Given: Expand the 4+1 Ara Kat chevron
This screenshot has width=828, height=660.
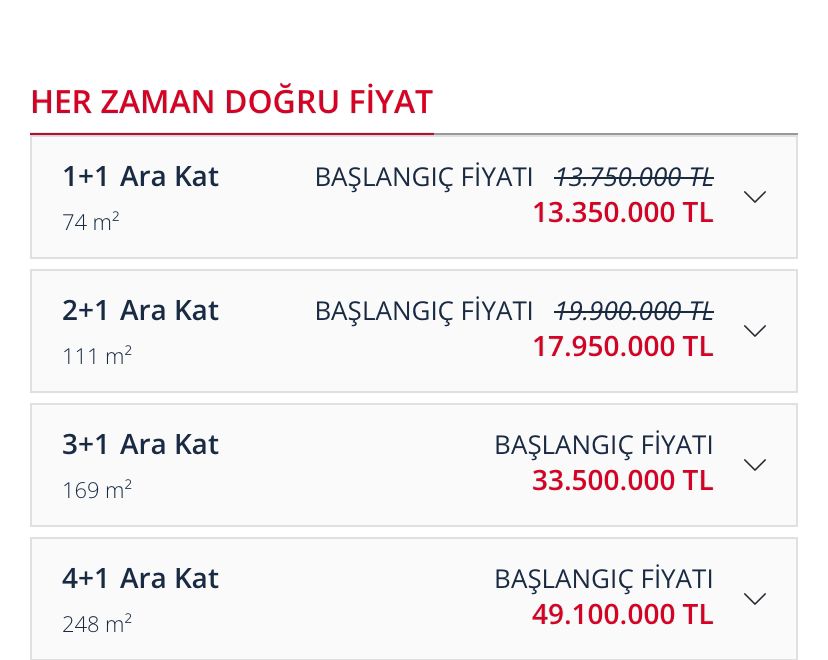Looking at the screenshot, I should (755, 599).
